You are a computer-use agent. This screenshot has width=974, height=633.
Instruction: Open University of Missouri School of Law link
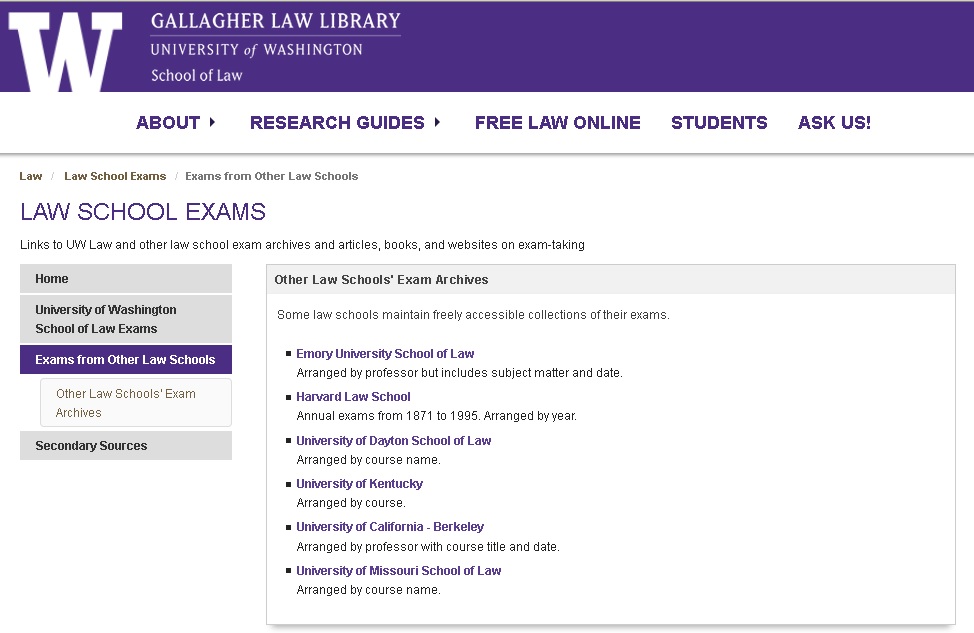pos(398,570)
